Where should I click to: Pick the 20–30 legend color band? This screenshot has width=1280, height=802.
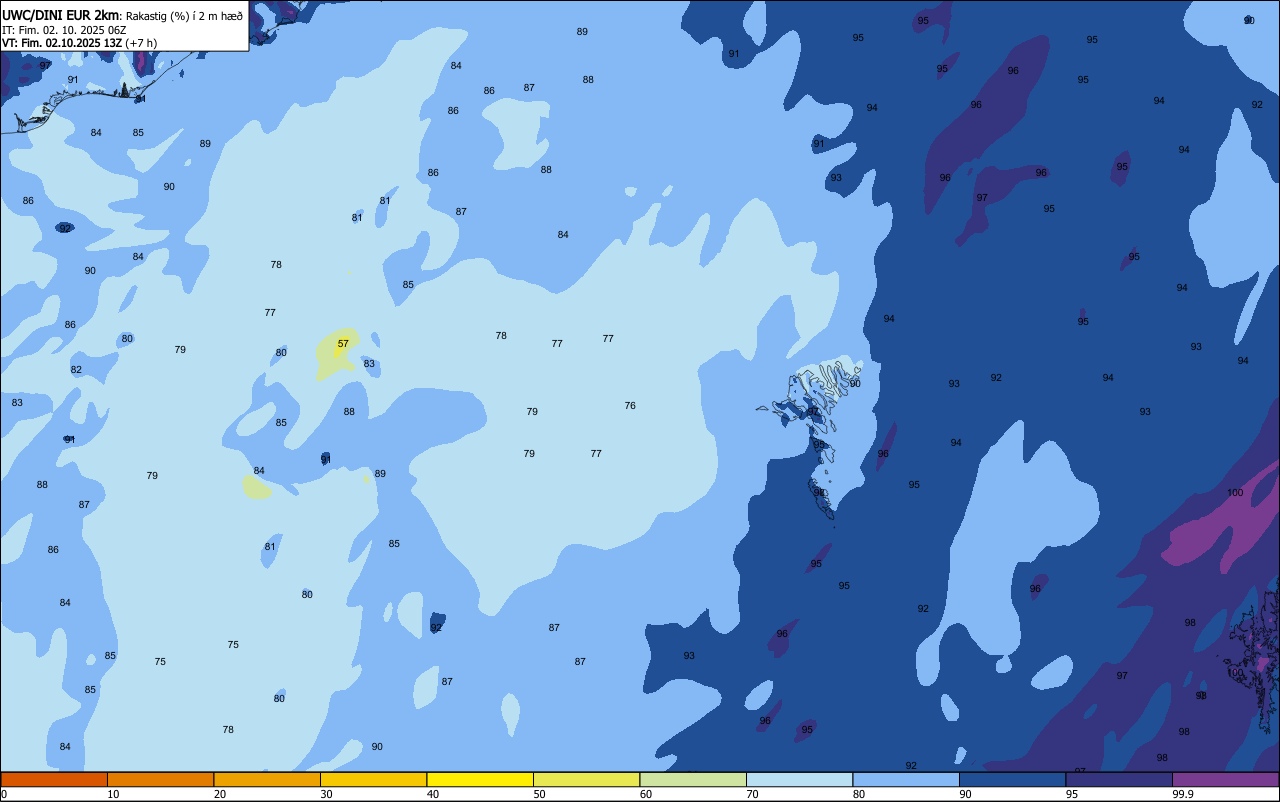tap(267, 779)
